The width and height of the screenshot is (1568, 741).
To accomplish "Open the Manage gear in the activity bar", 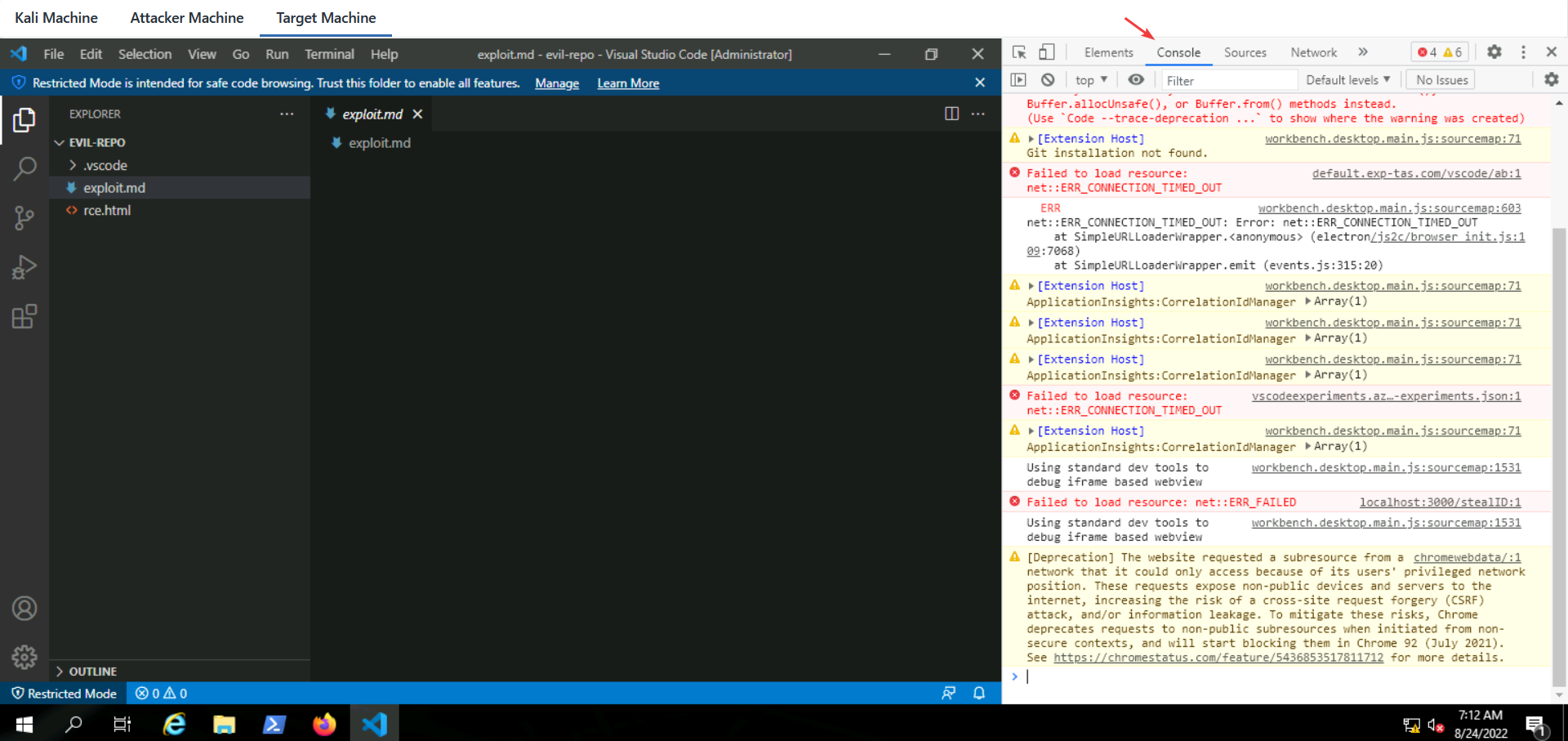I will (24, 657).
